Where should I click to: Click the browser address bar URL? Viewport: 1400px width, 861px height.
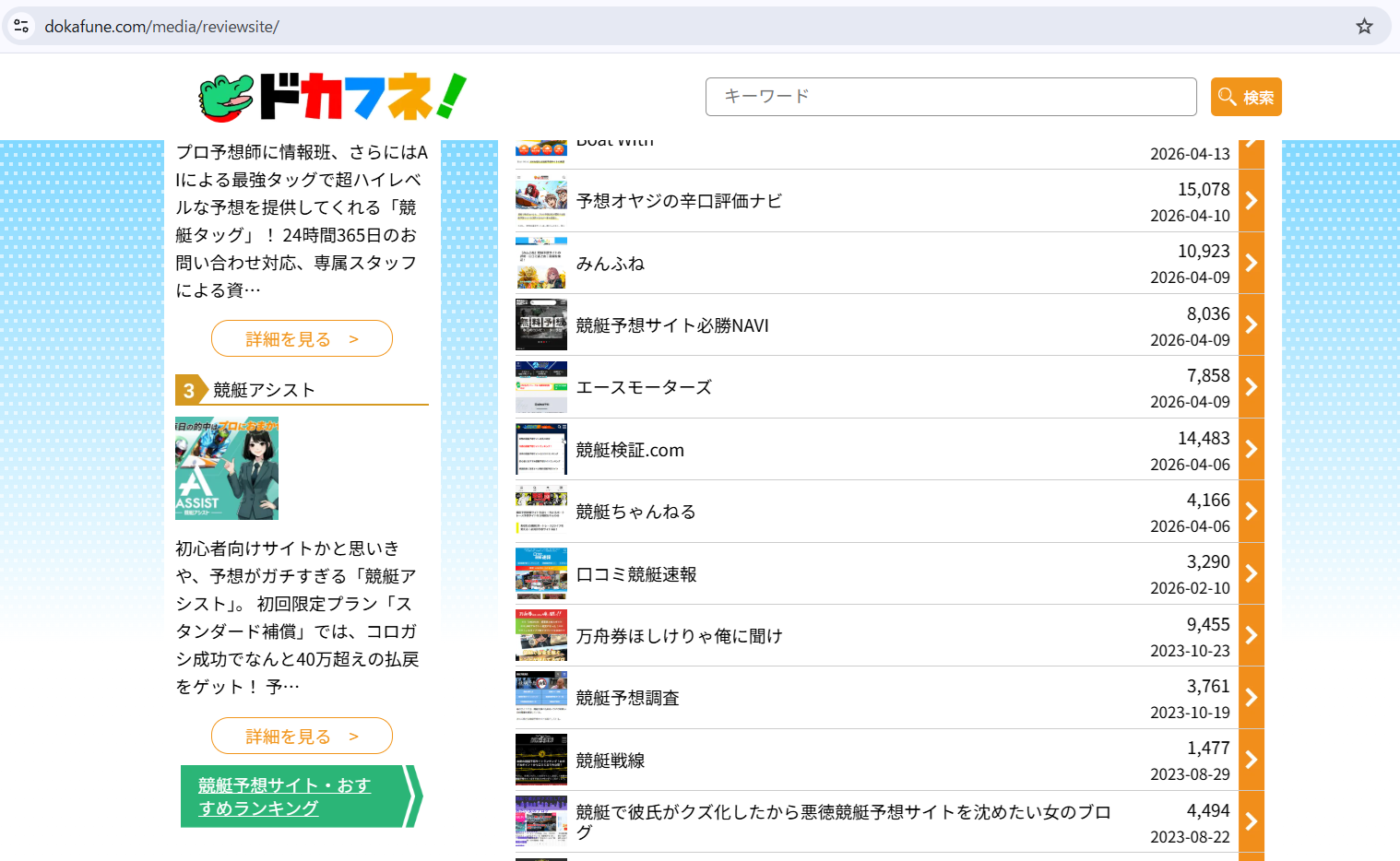(162, 27)
